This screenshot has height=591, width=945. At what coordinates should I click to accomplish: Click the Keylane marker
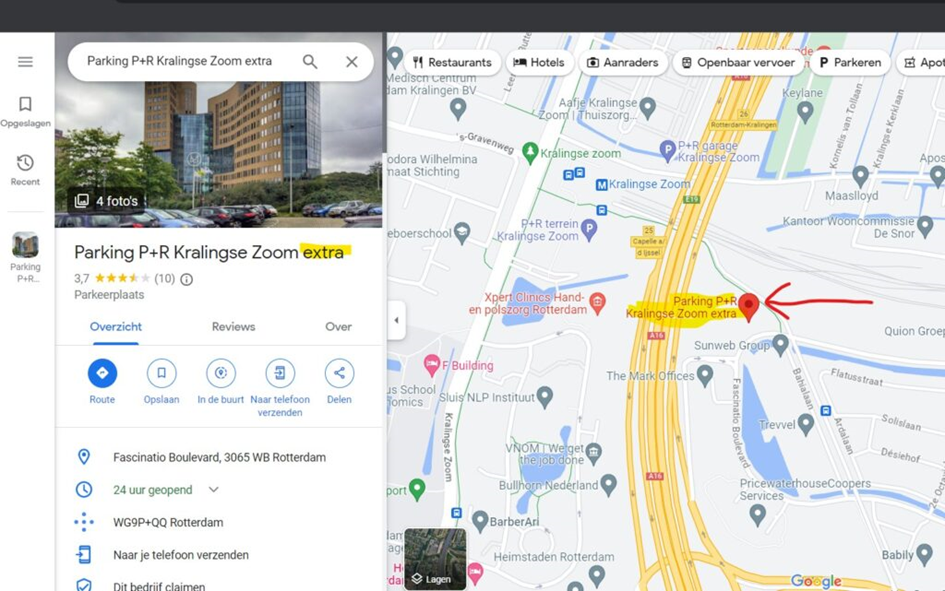coord(805,111)
